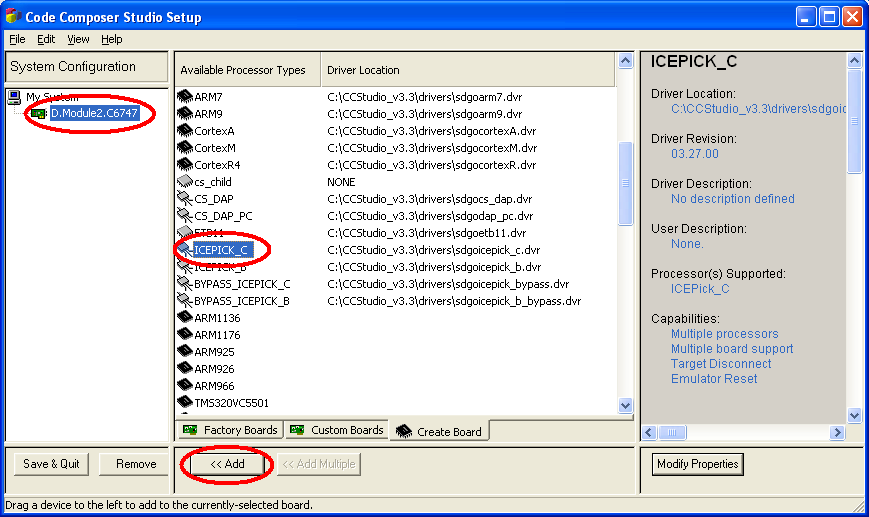869x517 pixels.
Task: Click the up arrow of processor list scrollbar
Action: 625,60
